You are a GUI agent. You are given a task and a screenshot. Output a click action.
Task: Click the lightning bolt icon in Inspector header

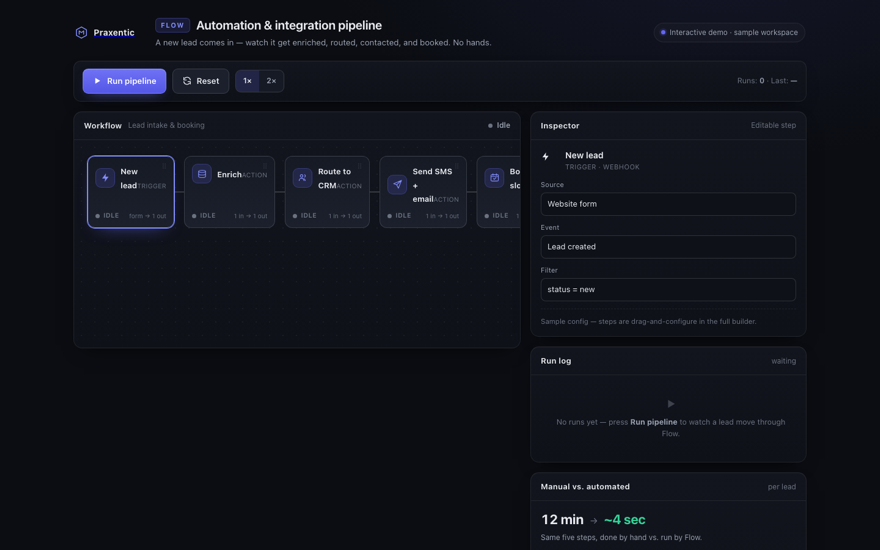click(x=546, y=157)
